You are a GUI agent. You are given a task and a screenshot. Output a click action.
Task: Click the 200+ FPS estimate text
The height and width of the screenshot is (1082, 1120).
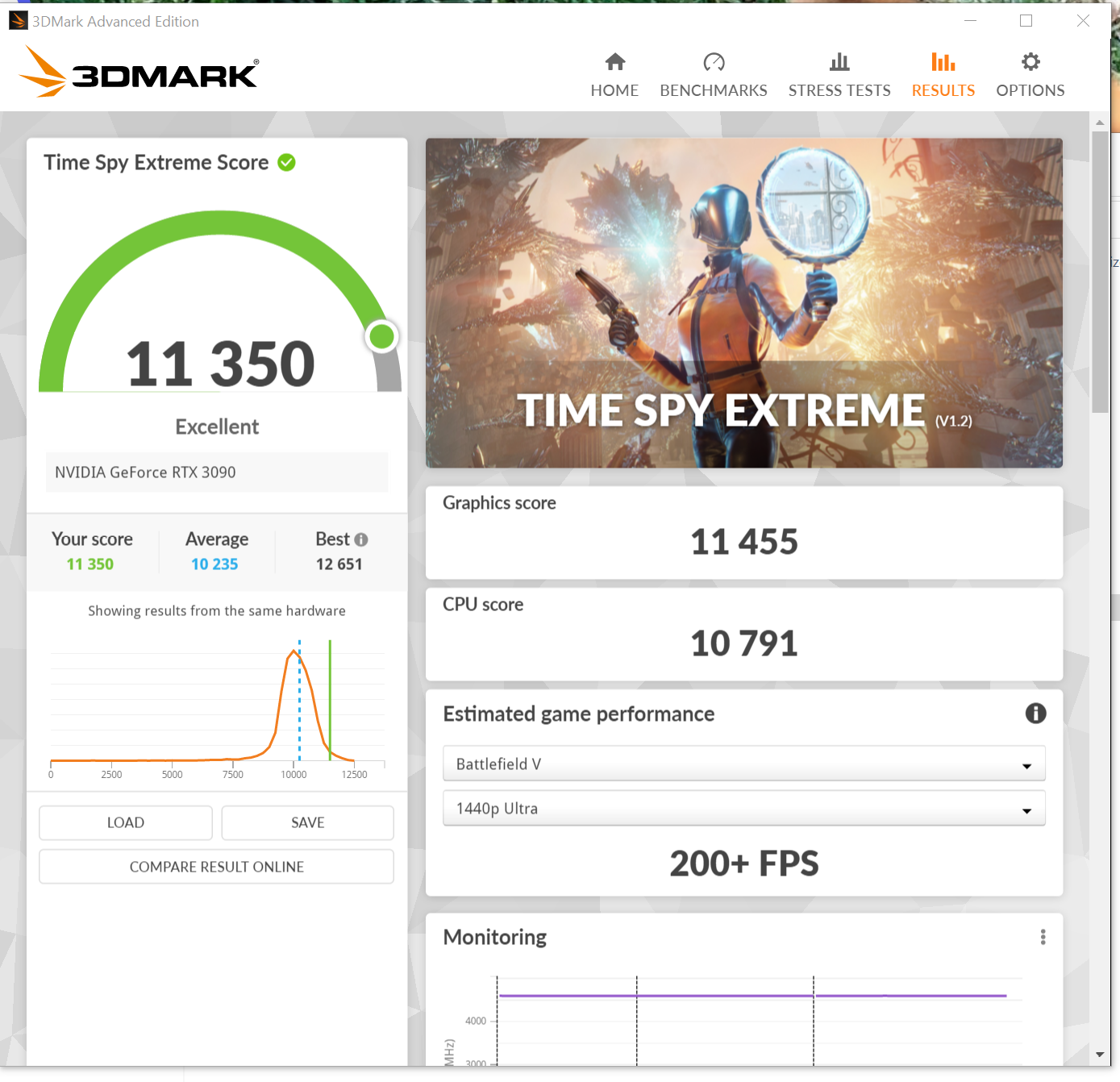(743, 864)
